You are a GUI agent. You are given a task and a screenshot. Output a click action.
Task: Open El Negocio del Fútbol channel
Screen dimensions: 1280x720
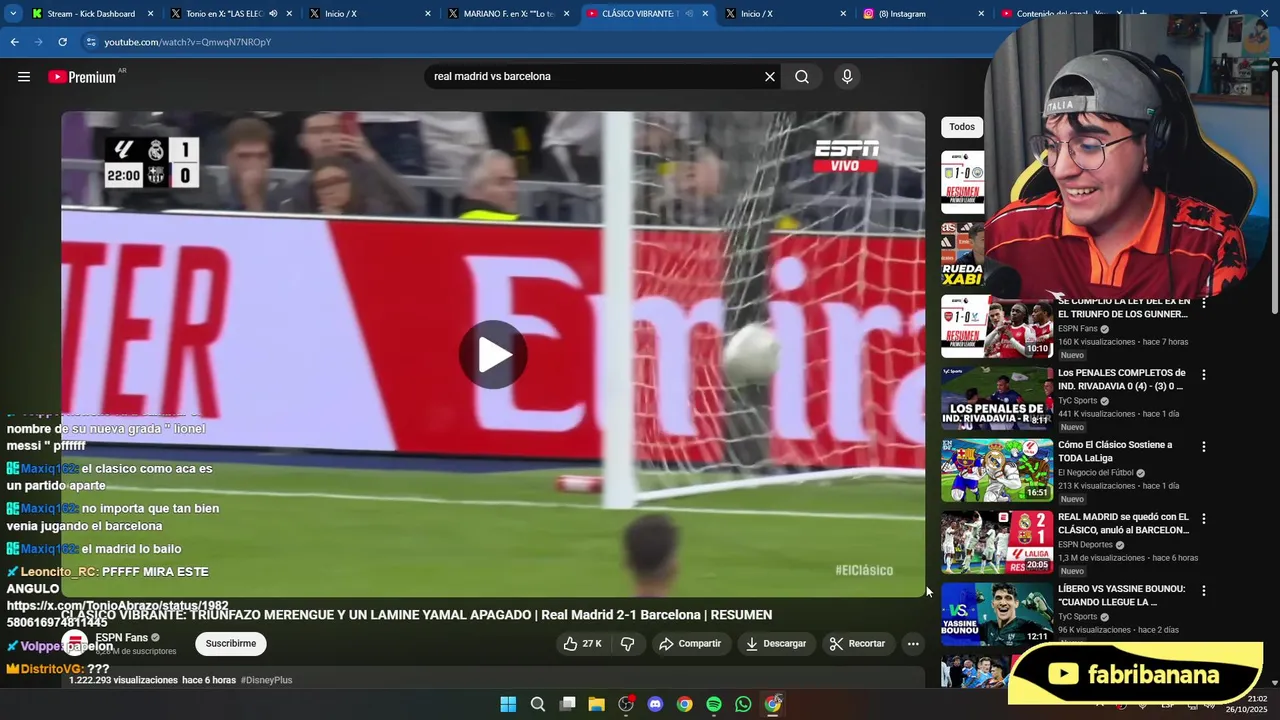pyautogui.click(x=1095, y=473)
